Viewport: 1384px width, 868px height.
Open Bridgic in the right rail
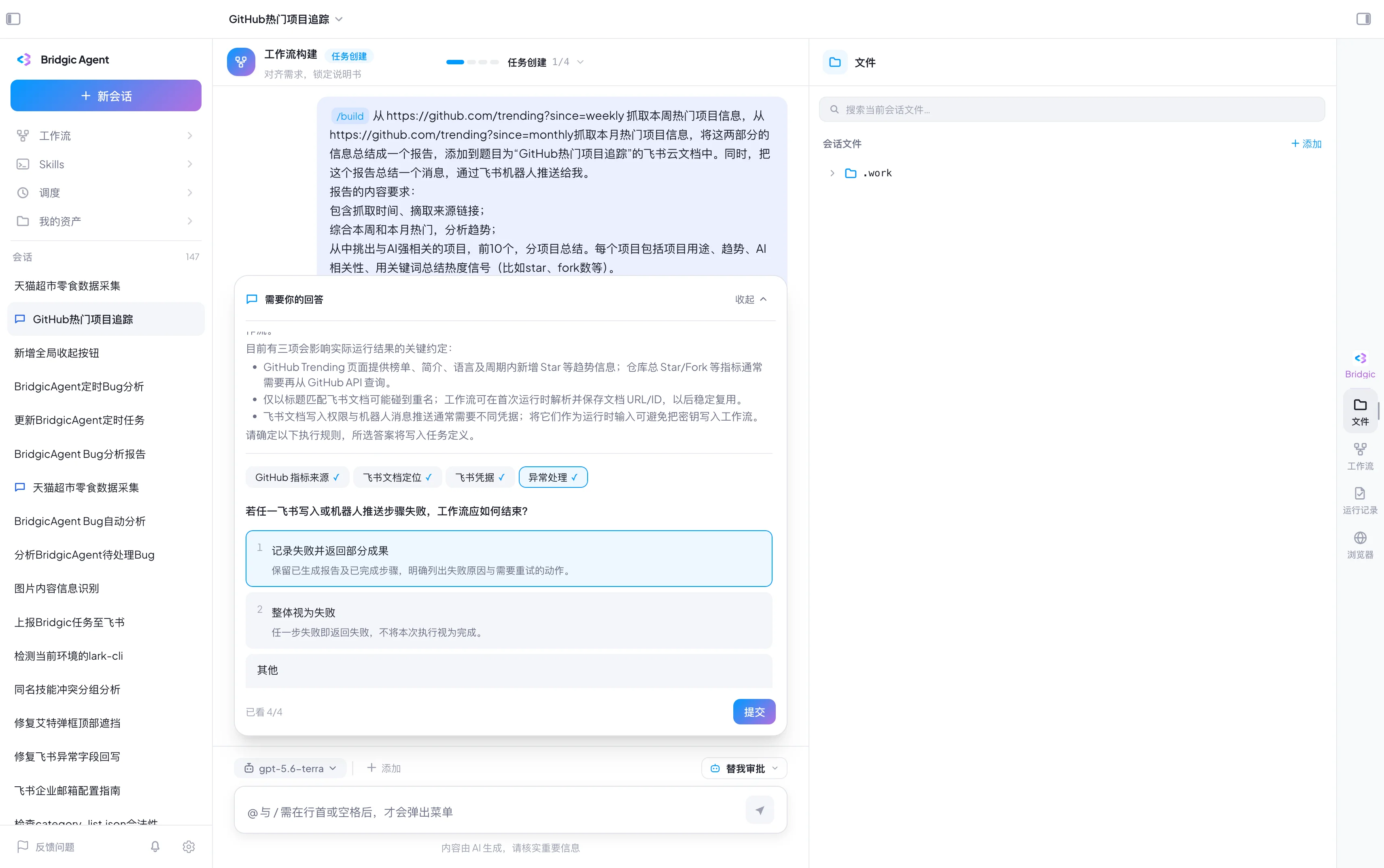(1360, 365)
